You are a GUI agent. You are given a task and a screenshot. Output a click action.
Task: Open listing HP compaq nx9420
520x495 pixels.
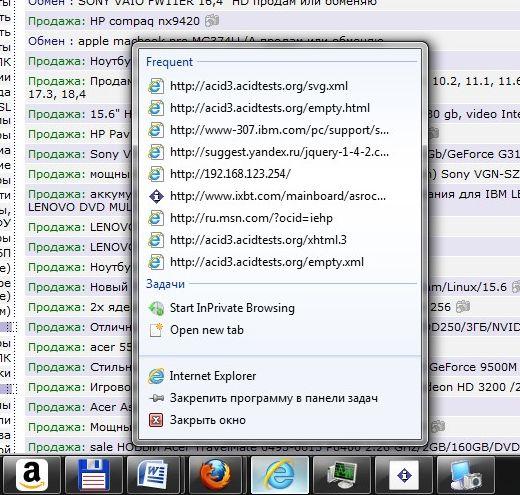pos(145,21)
